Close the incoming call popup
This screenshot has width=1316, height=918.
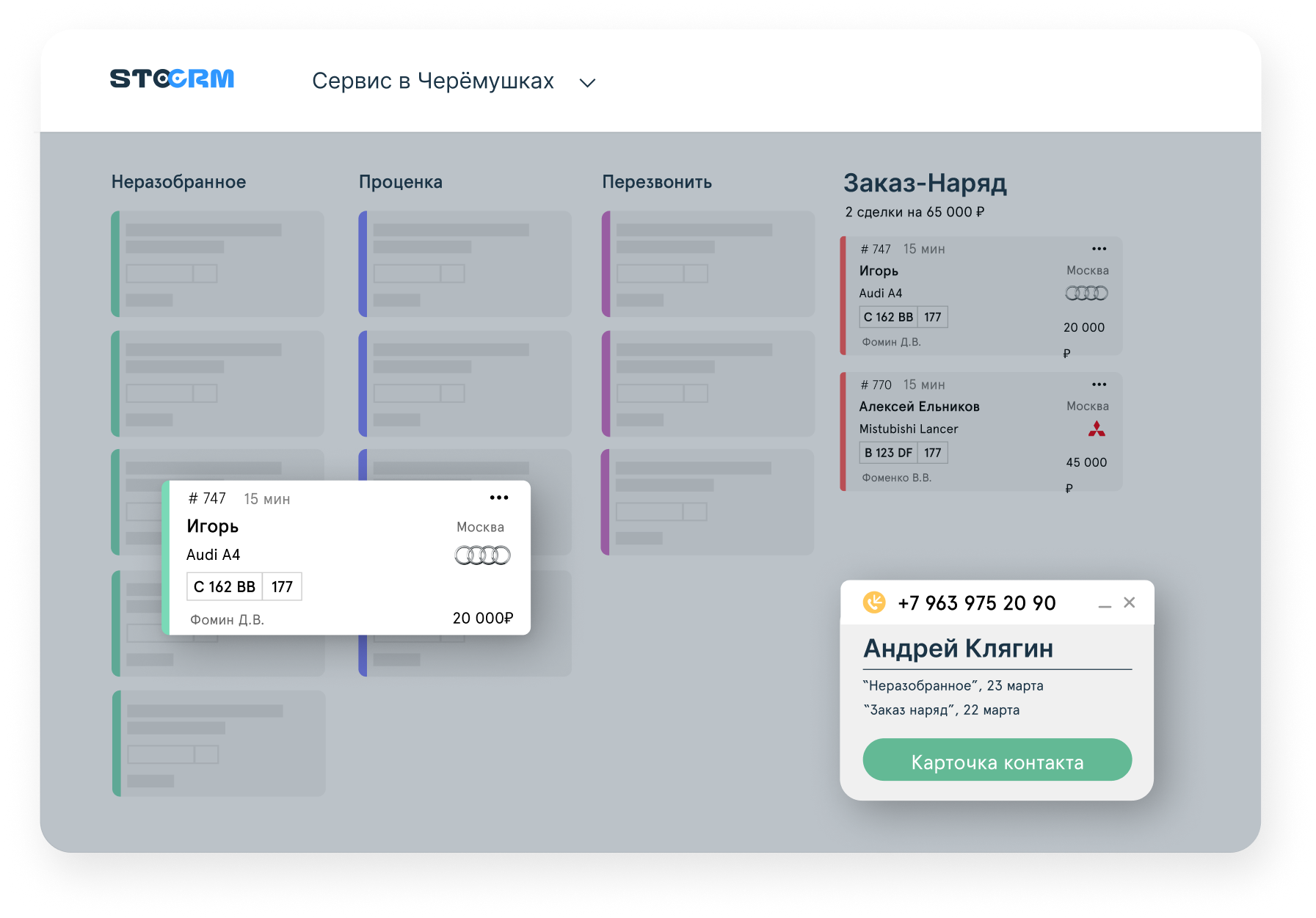(x=1130, y=602)
